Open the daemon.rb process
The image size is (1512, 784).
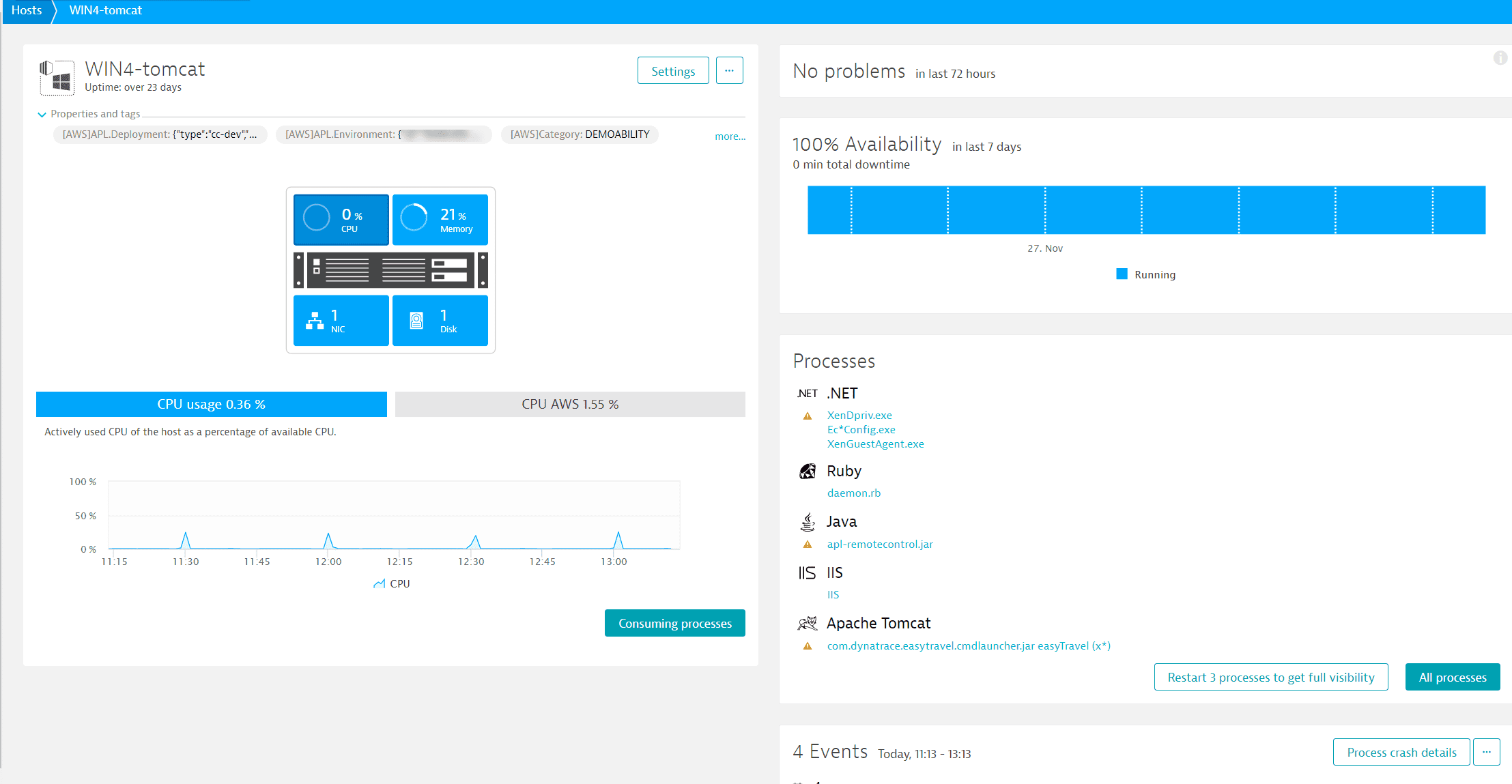(x=854, y=493)
